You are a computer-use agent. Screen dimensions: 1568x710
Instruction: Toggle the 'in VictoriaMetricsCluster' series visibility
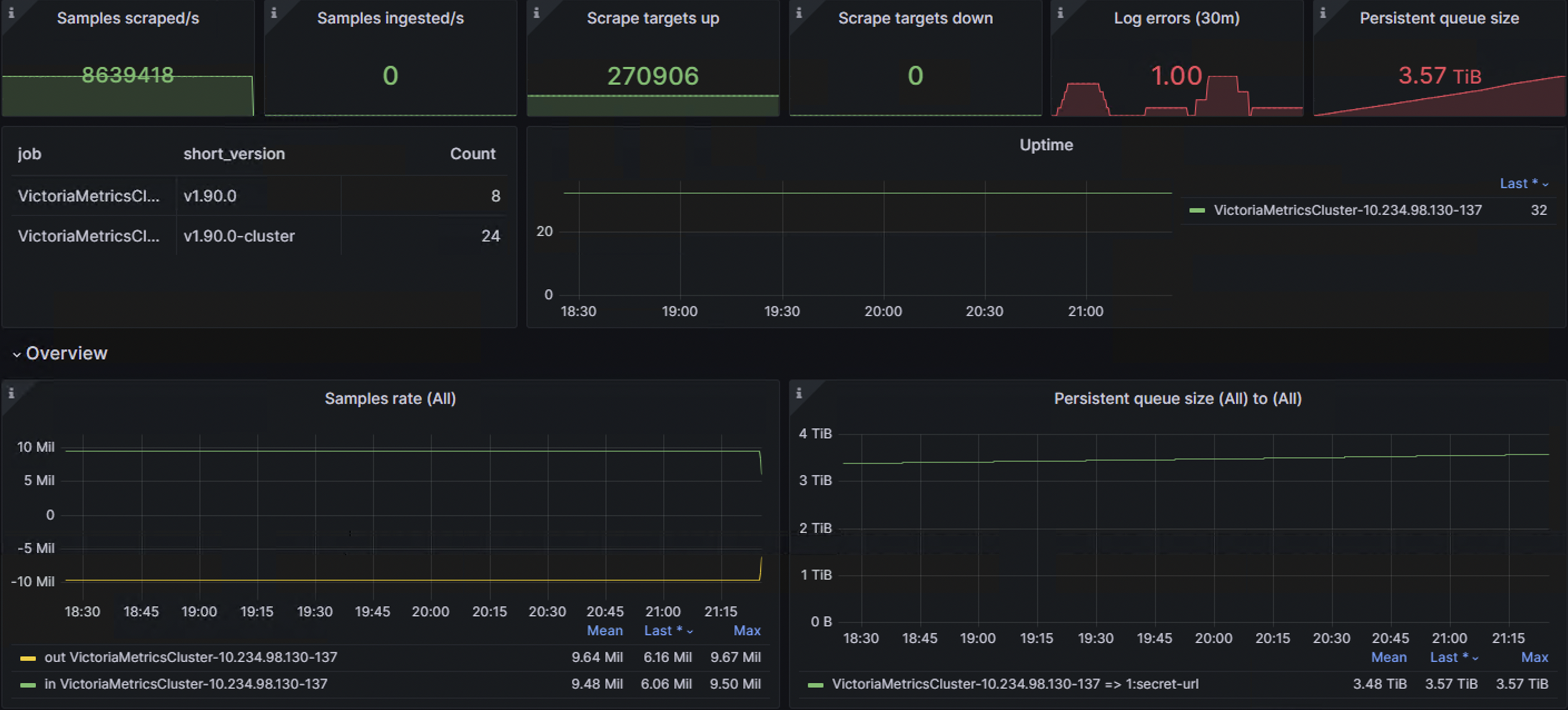tap(186, 683)
